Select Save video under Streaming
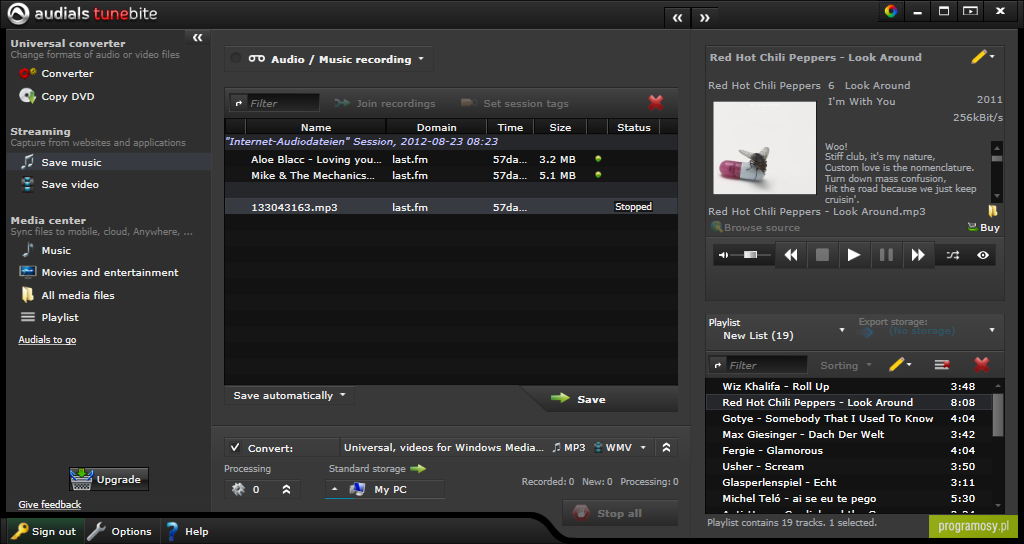This screenshot has width=1024, height=544. click(59, 184)
